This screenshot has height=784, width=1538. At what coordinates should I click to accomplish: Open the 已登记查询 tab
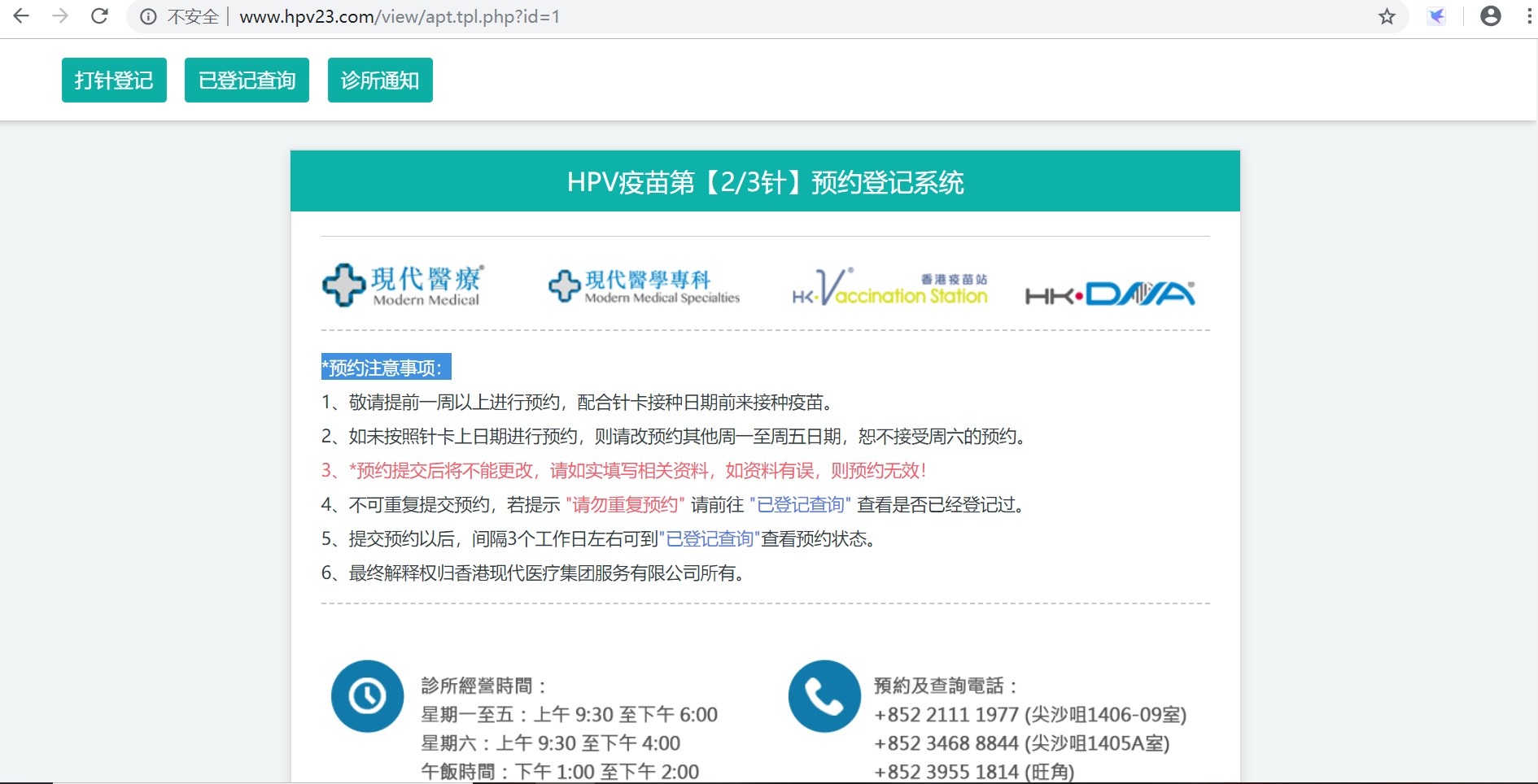[247, 81]
